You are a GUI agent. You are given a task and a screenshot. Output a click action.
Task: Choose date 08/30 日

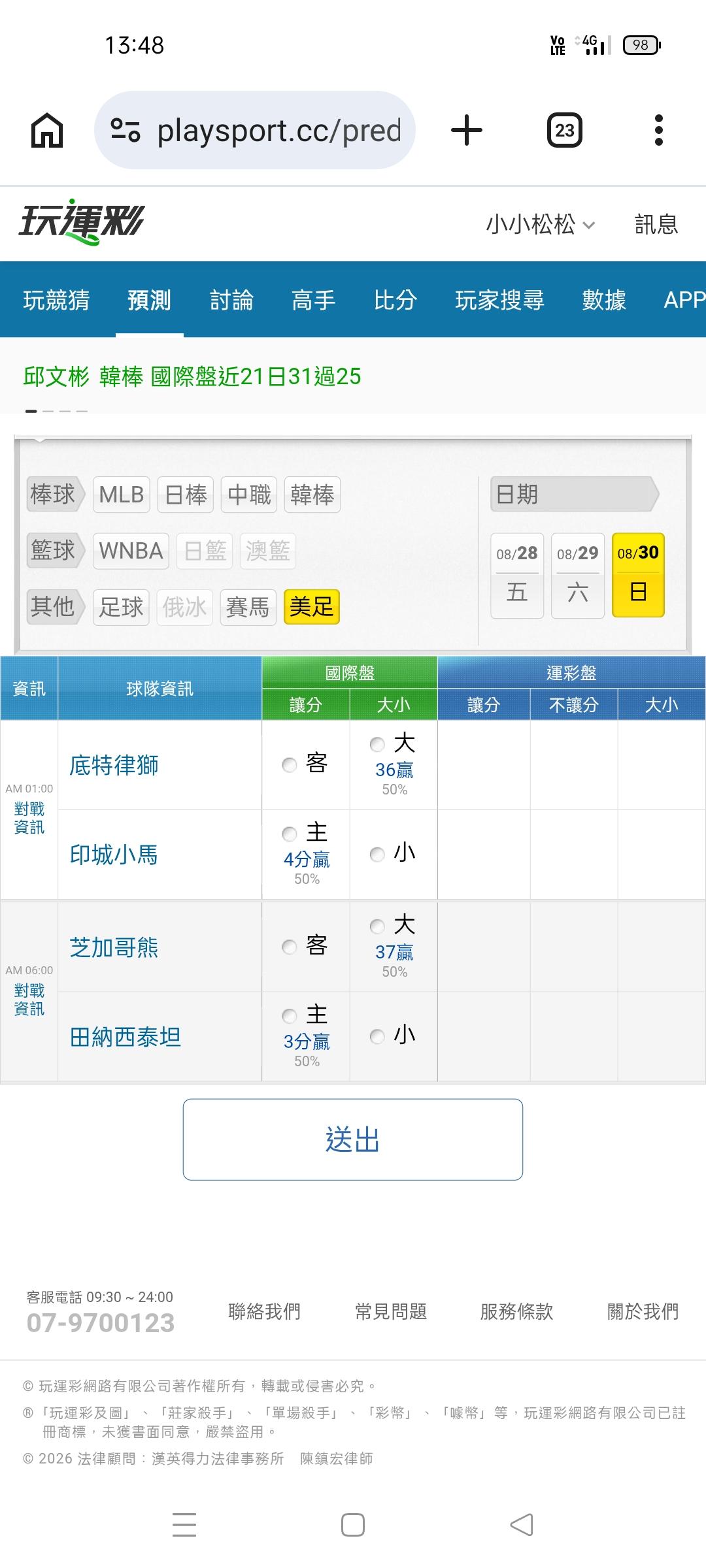click(x=638, y=576)
